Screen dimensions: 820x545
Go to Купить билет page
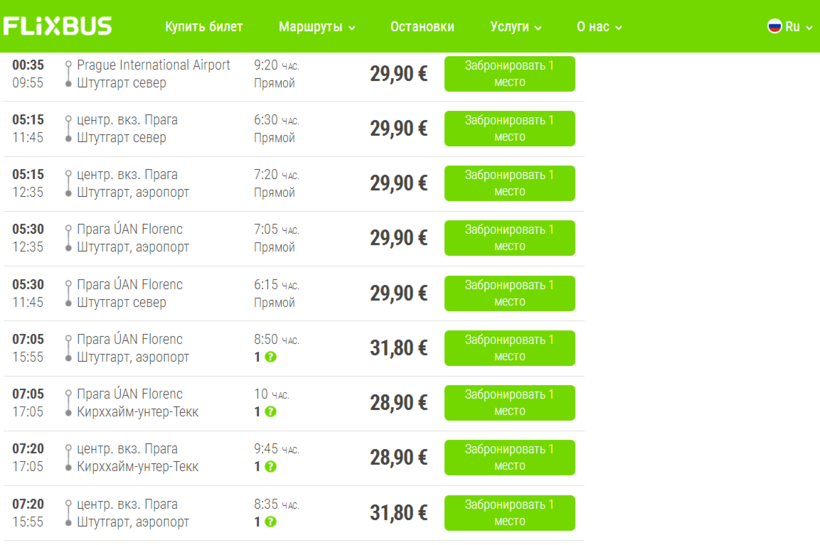(x=204, y=27)
